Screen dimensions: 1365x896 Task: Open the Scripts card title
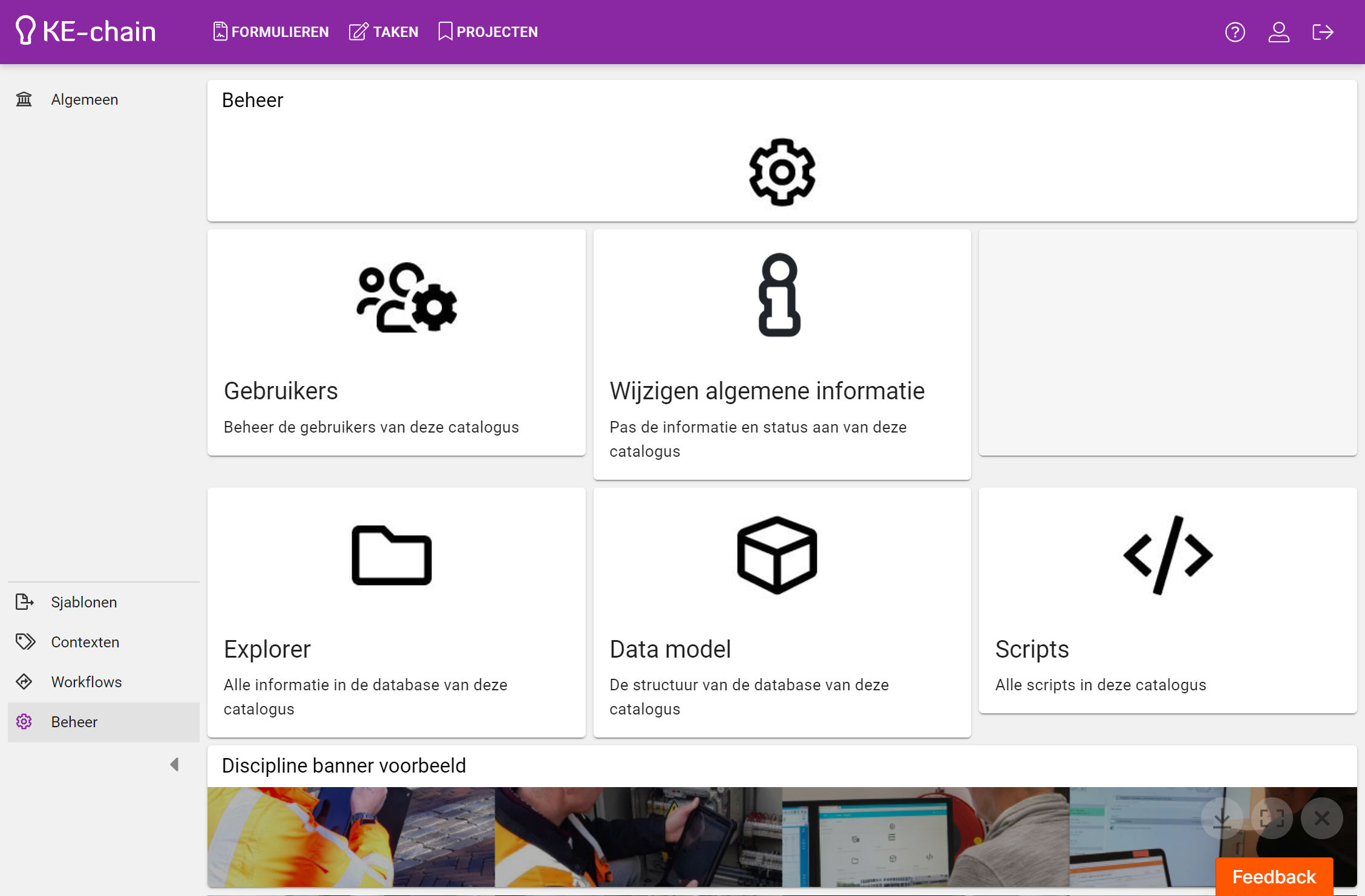1032,649
